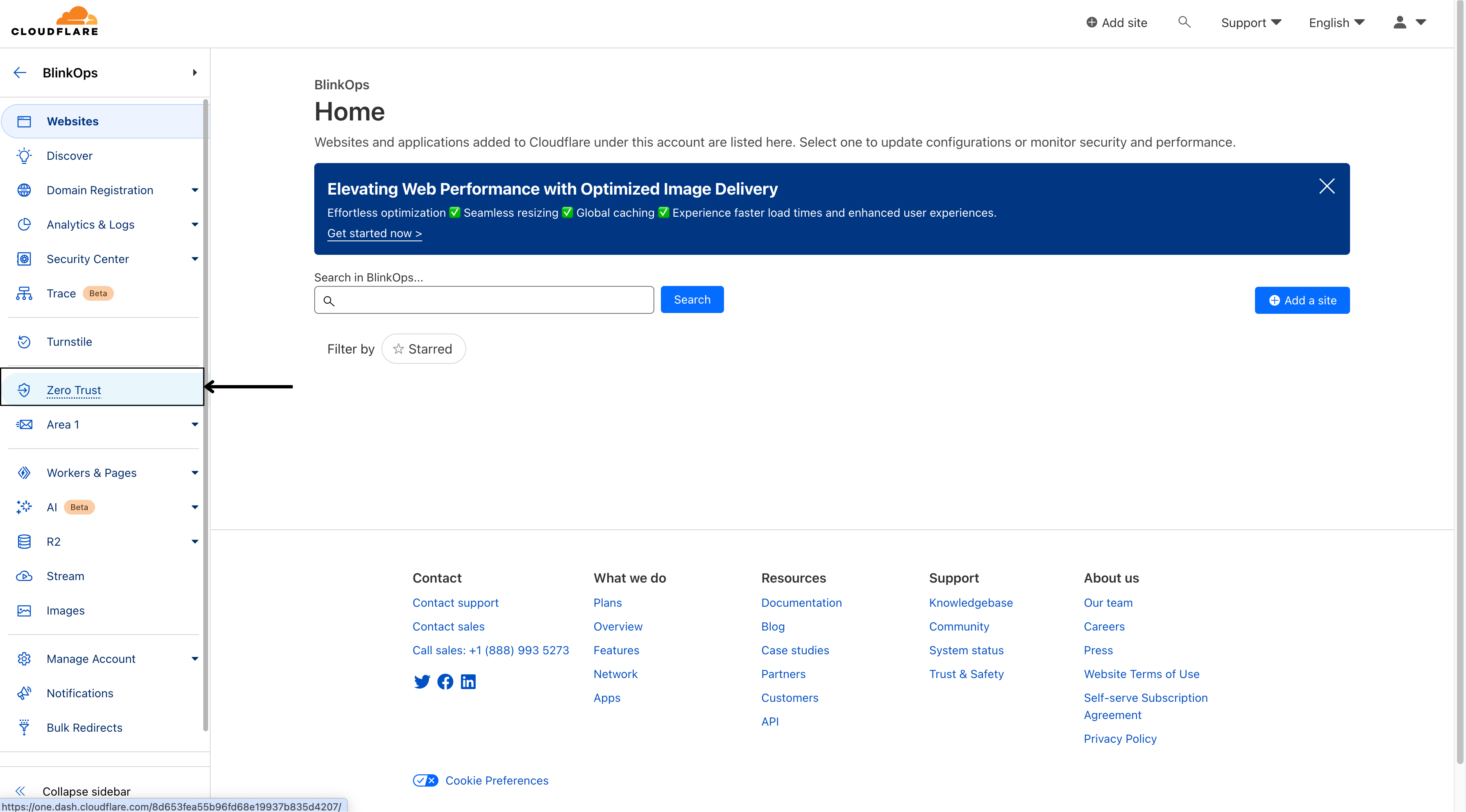Viewport: 1466px width, 812px height.
Task: Click the Analytics & Logs chart icon
Action: coord(24,224)
